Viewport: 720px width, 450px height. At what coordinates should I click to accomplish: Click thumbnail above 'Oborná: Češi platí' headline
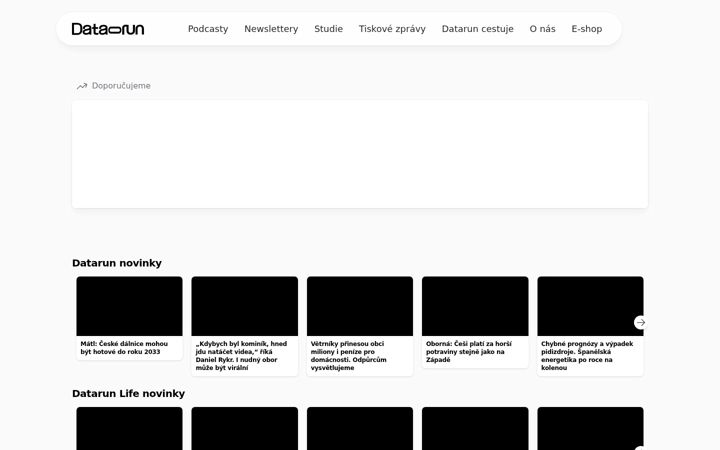point(475,306)
